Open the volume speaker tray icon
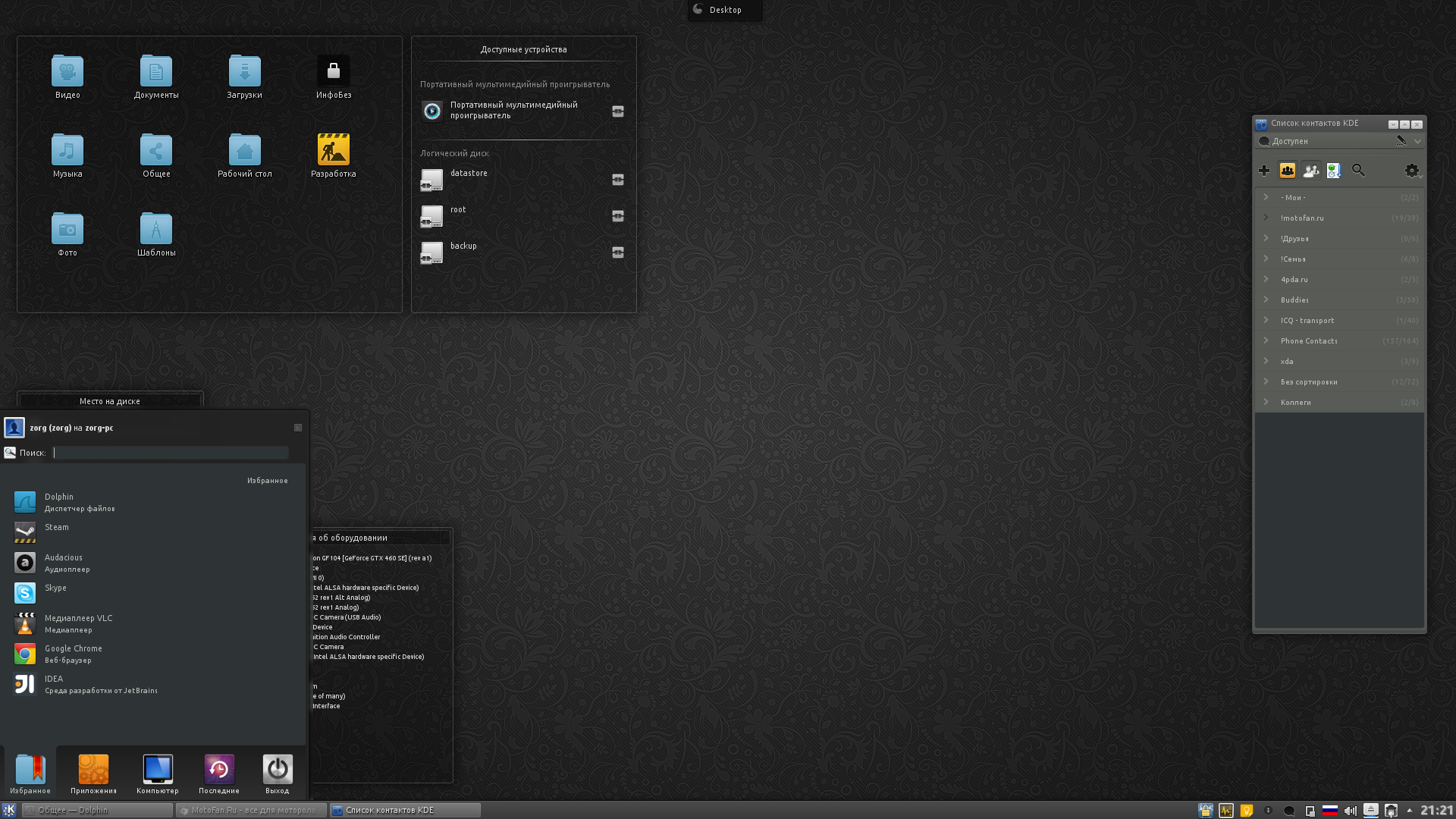1456x819 pixels. coord(1351,811)
